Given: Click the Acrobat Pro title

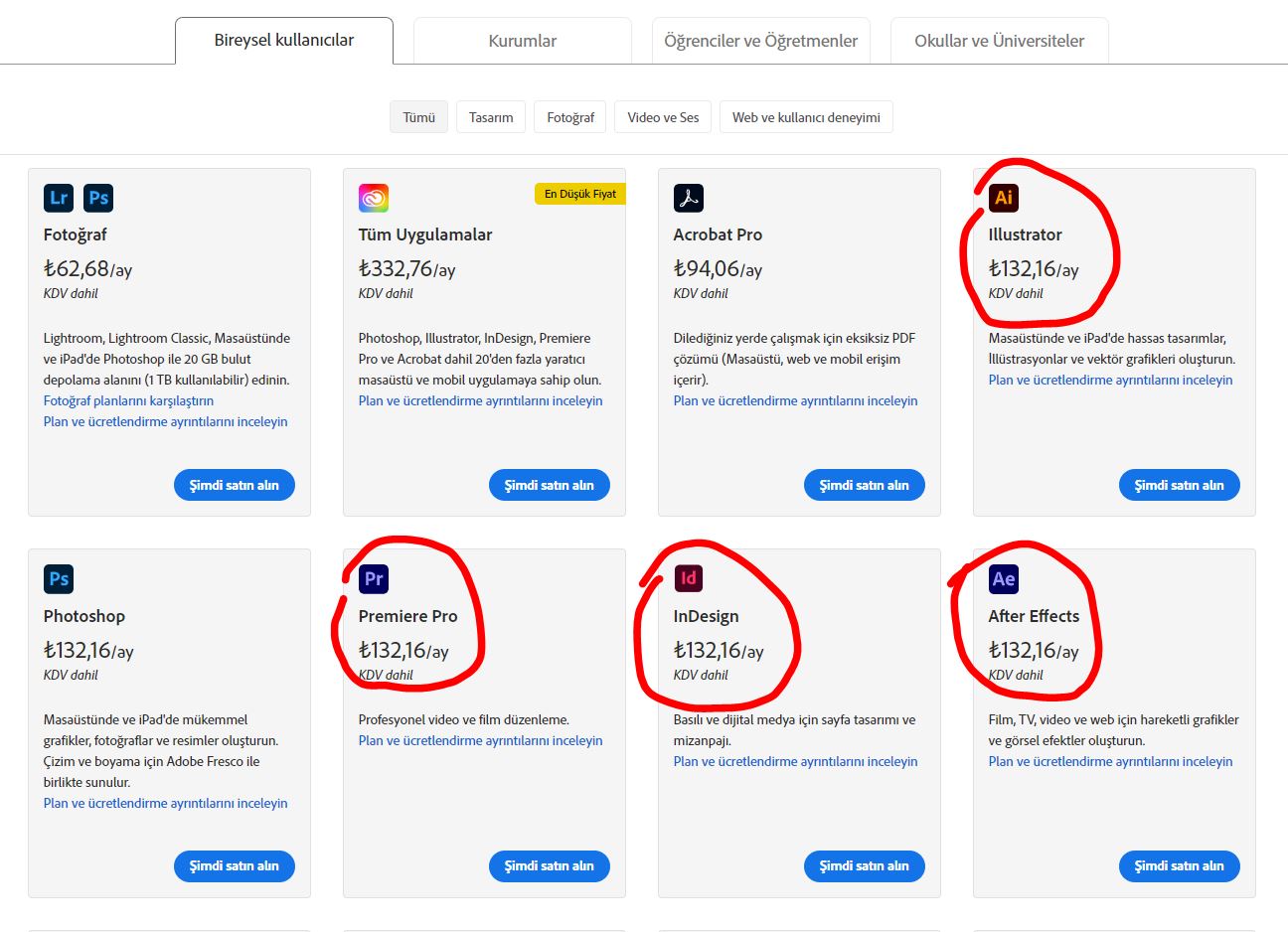Looking at the screenshot, I should pos(718,234).
